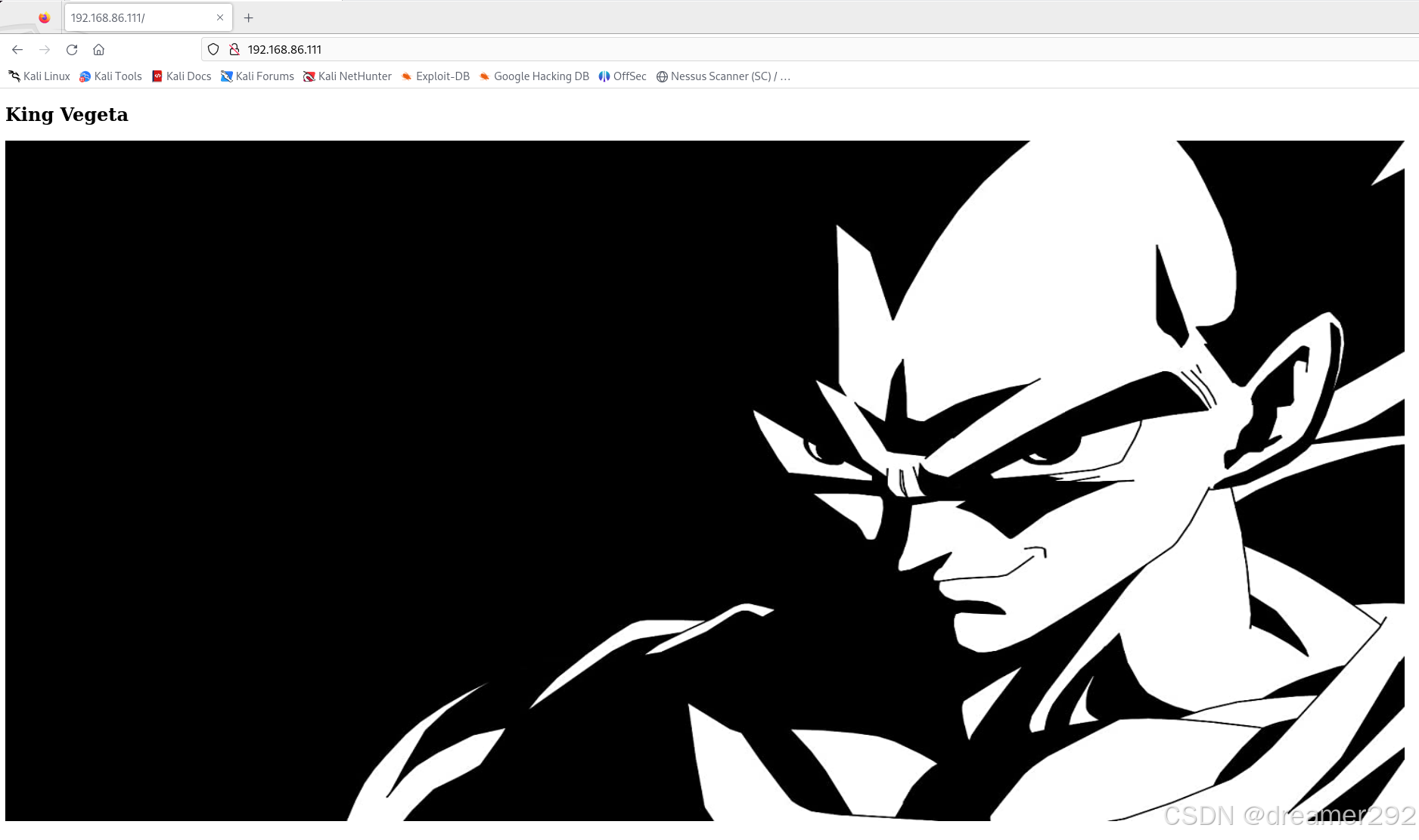Open the Kali NetHunter bookmark
Image resolution: width=1419 pixels, height=840 pixels.
[x=347, y=76]
